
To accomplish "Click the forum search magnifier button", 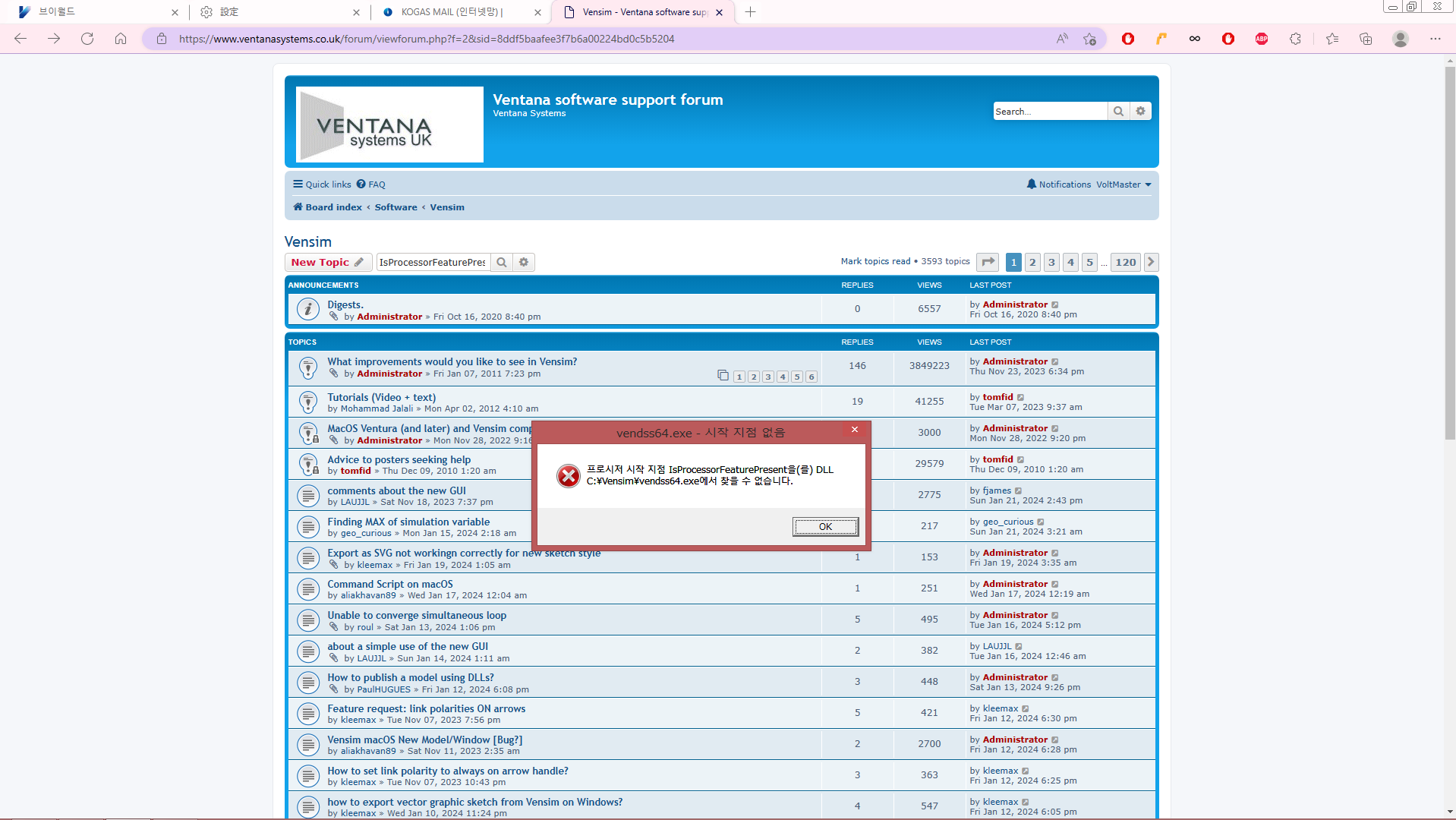I will pos(1118,112).
